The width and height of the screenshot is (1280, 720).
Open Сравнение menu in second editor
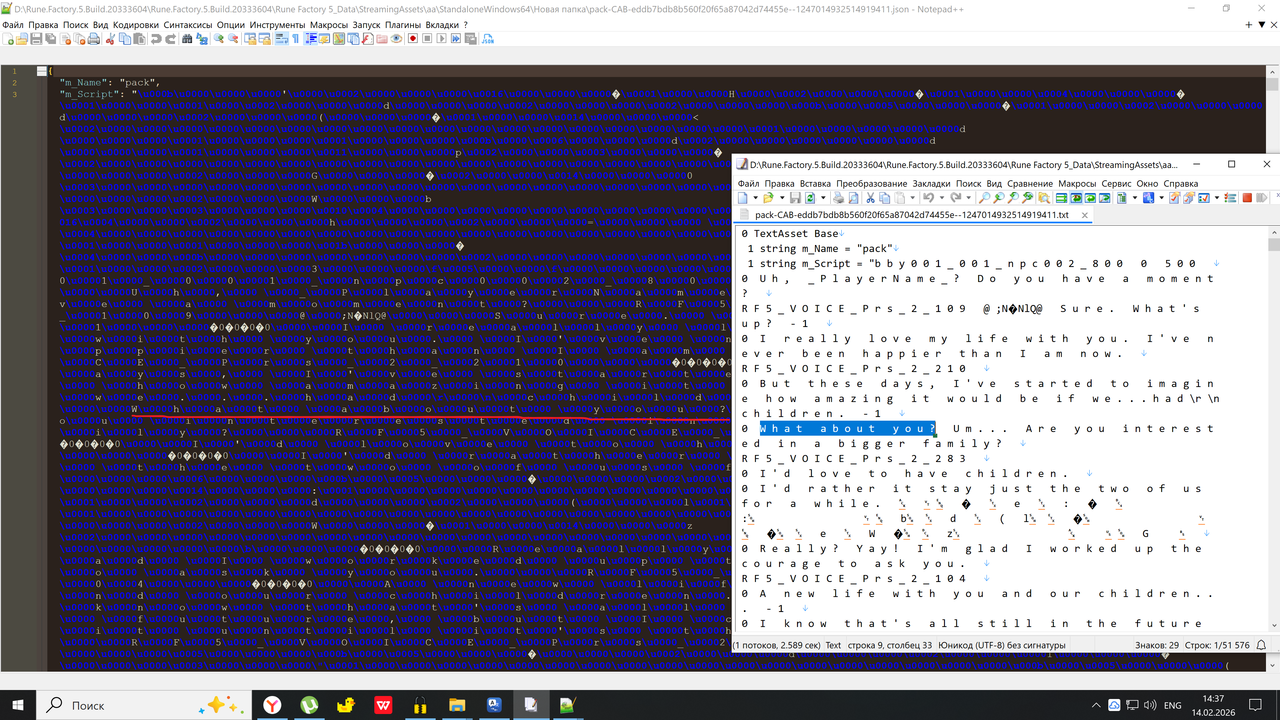coord(1029,184)
